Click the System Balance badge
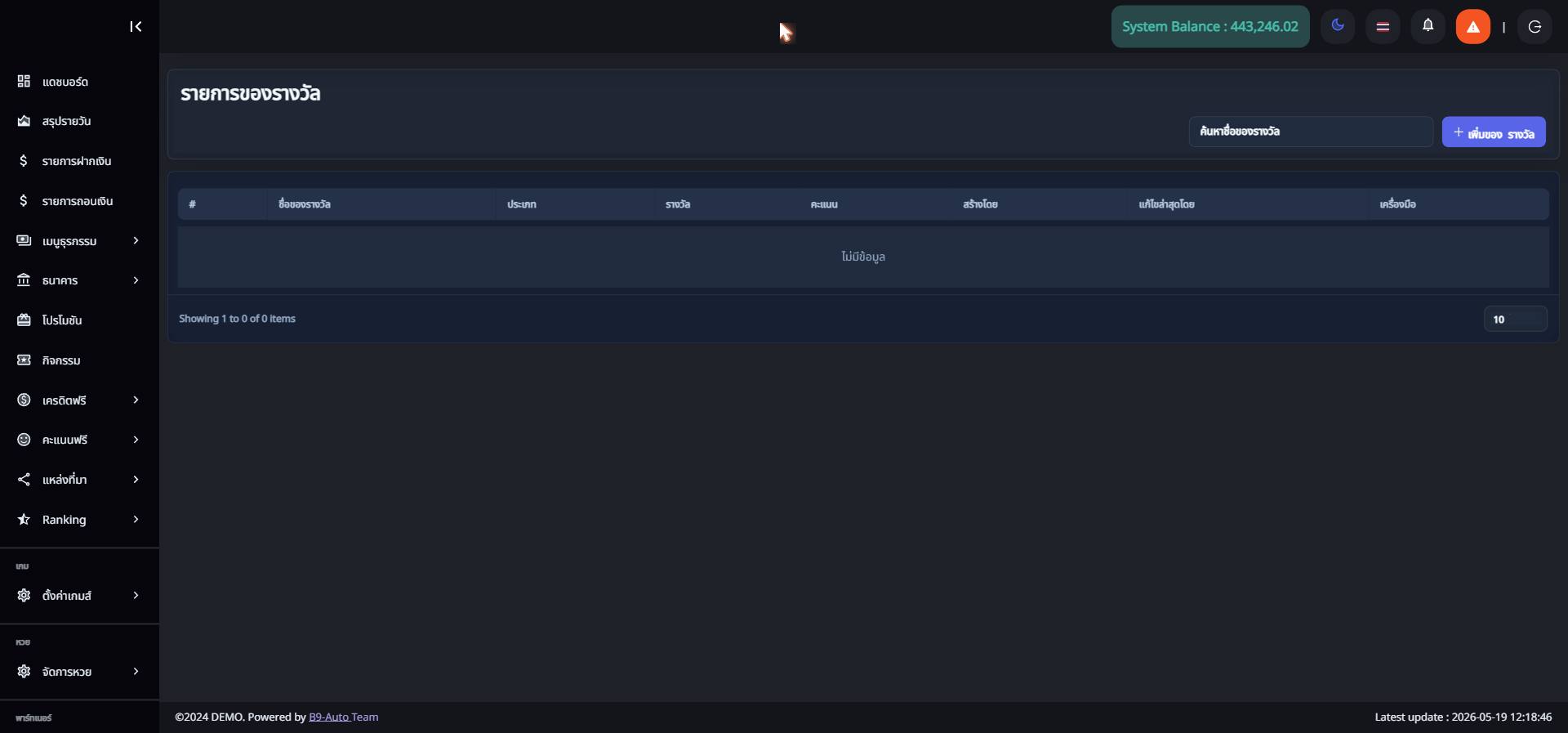Image resolution: width=1568 pixels, height=733 pixels. pyautogui.click(x=1210, y=27)
